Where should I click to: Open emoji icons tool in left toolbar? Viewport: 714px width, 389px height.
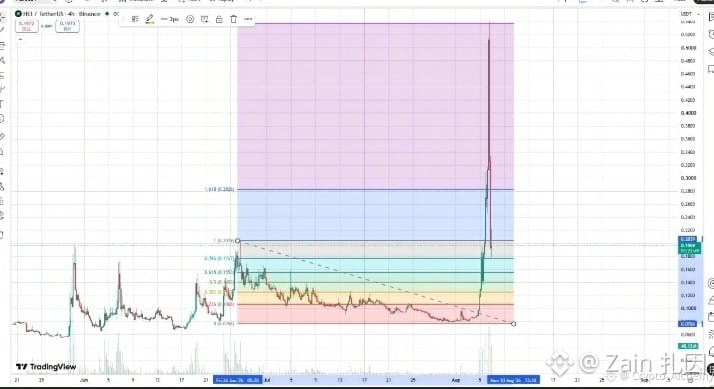tap(2, 119)
